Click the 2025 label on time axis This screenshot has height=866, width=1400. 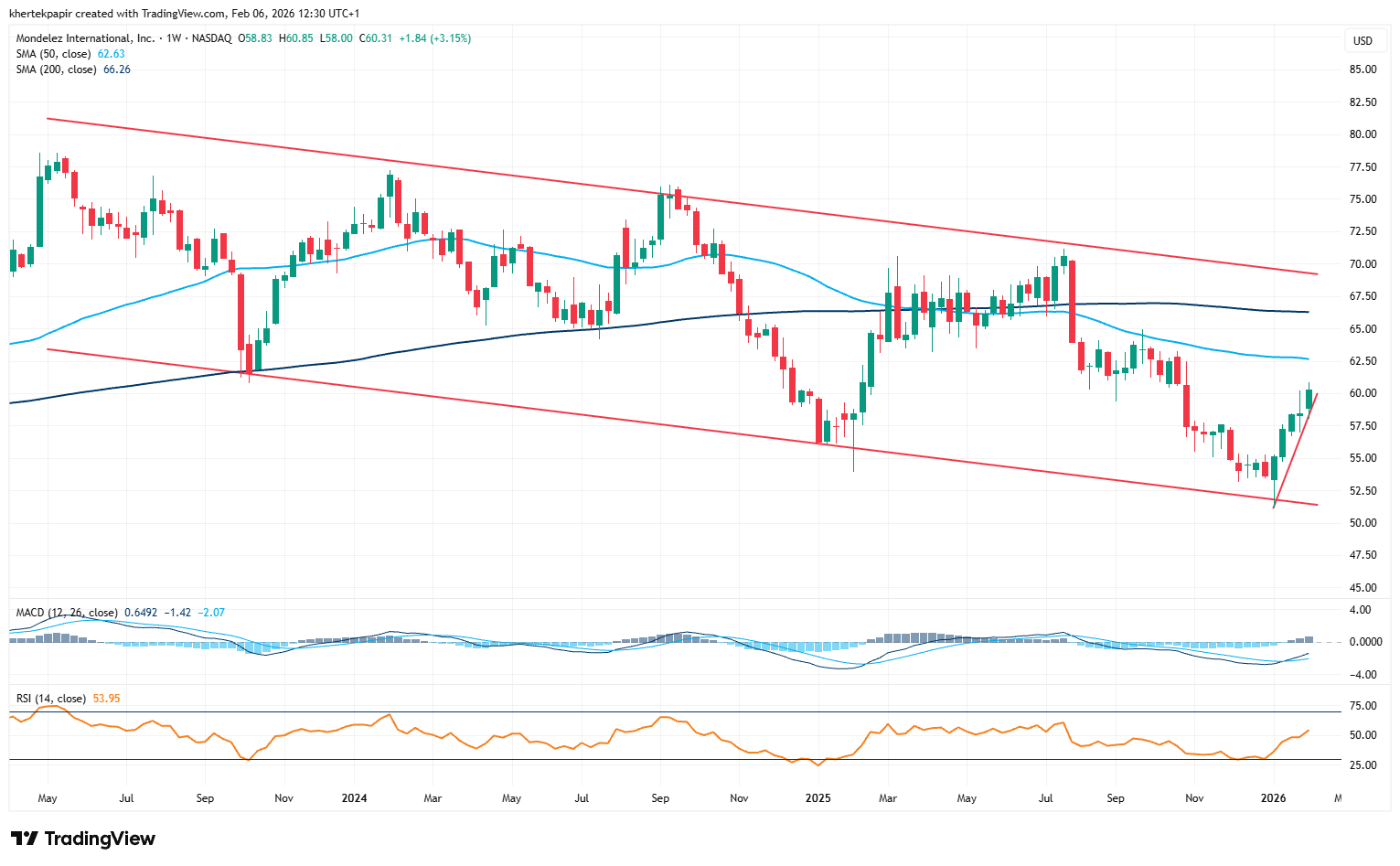(818, 798)
